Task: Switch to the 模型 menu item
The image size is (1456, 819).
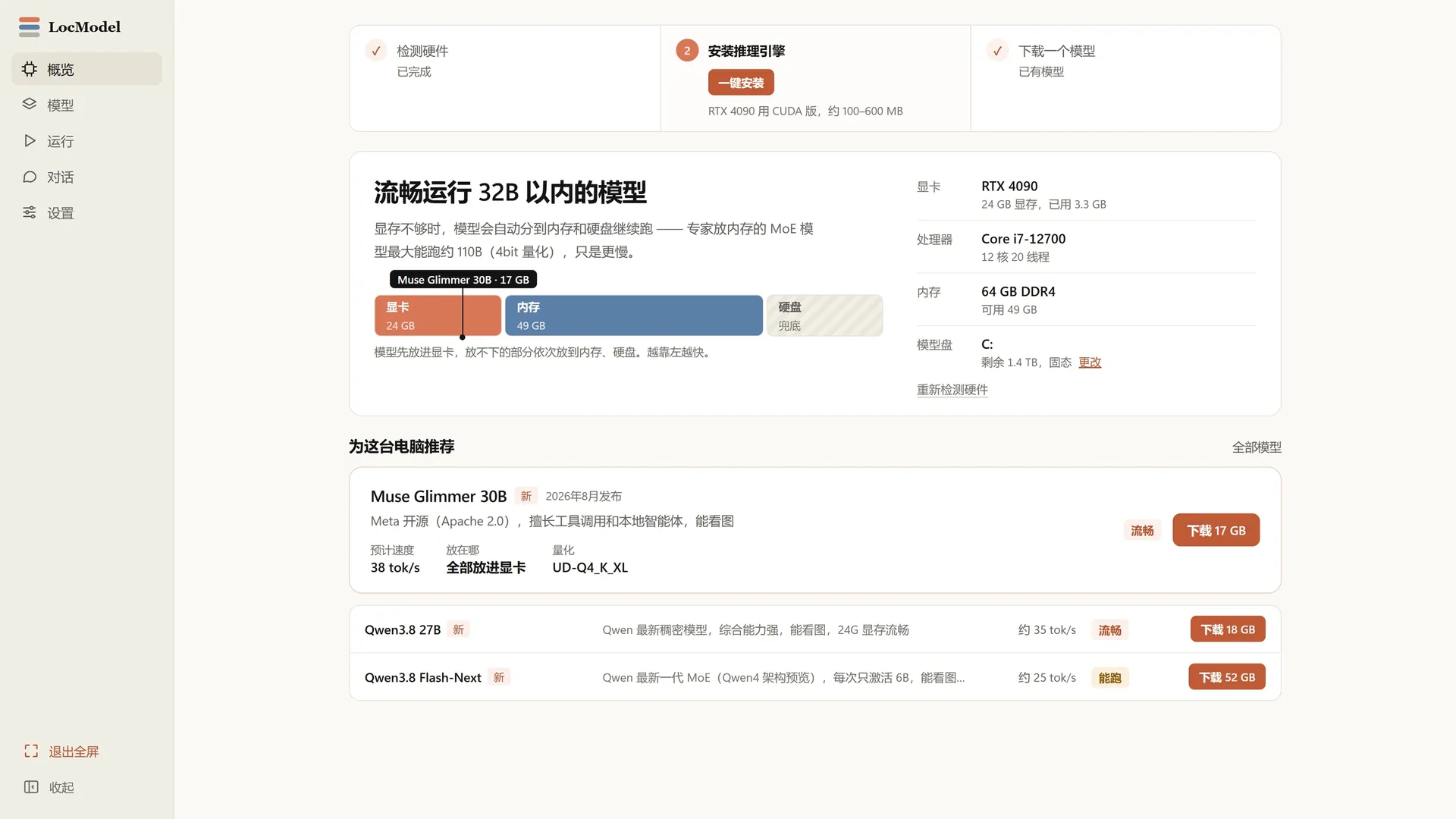Action: pos(86,105)
